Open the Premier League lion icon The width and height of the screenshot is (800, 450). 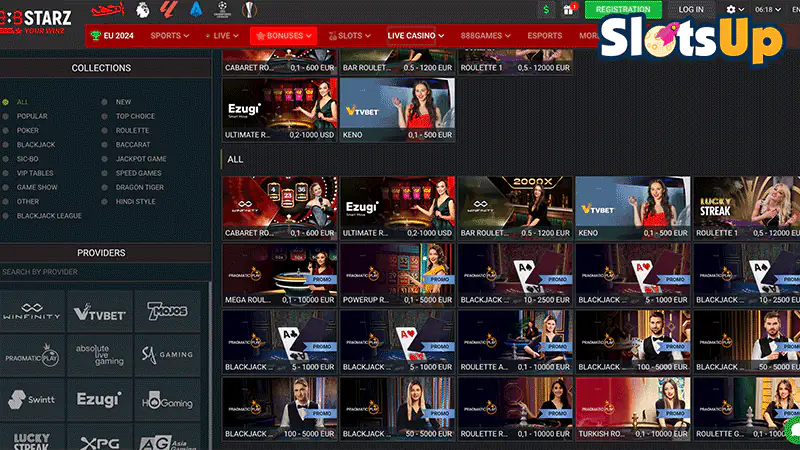pyautogui.click(x=143, y=10)
